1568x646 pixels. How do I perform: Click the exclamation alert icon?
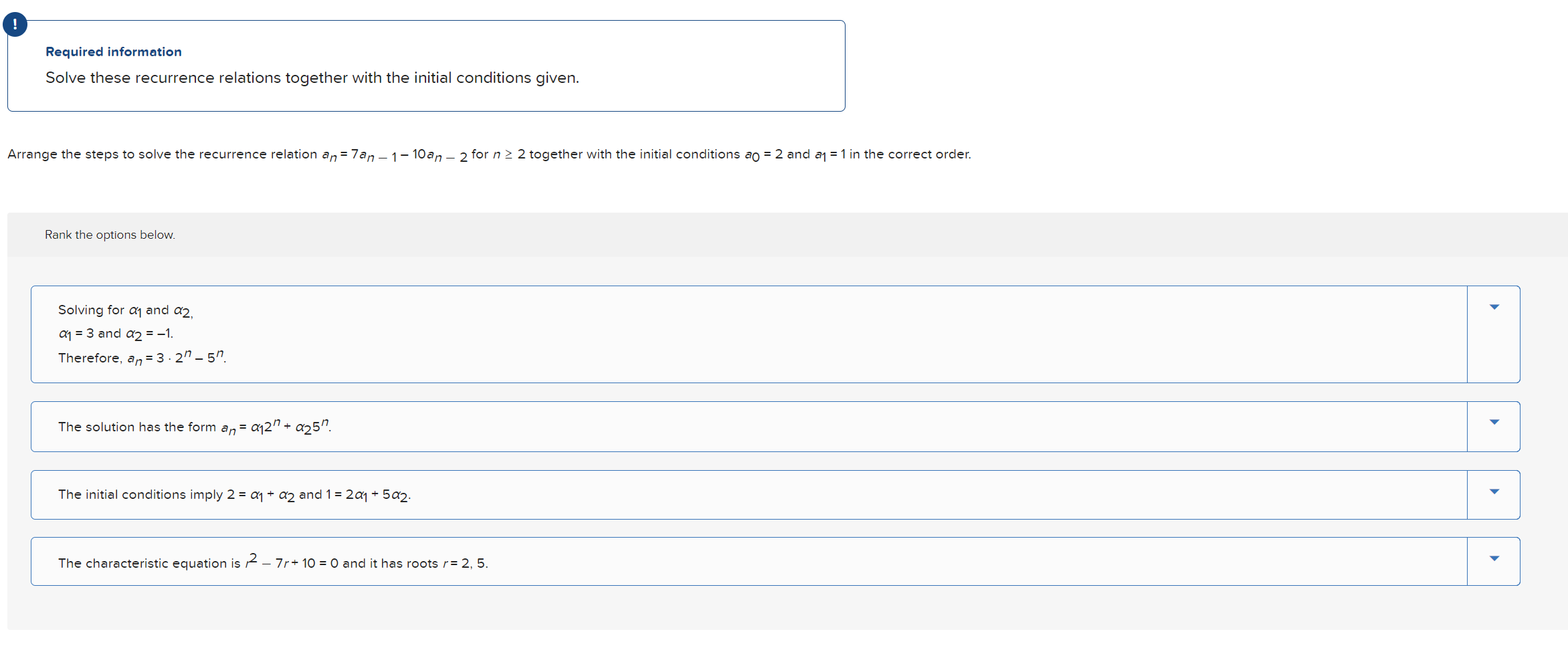point(15,24)
